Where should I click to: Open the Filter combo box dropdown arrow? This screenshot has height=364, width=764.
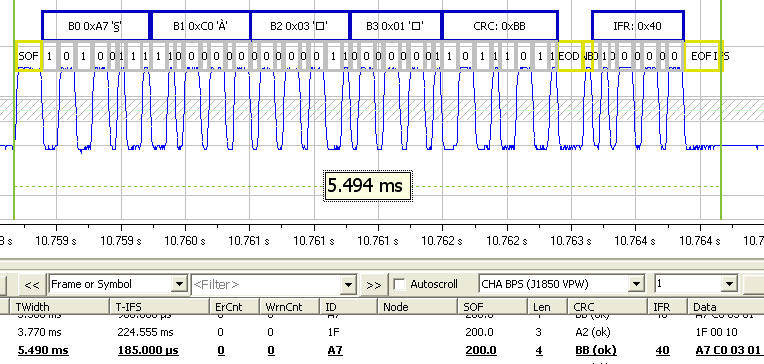(348, 285)
